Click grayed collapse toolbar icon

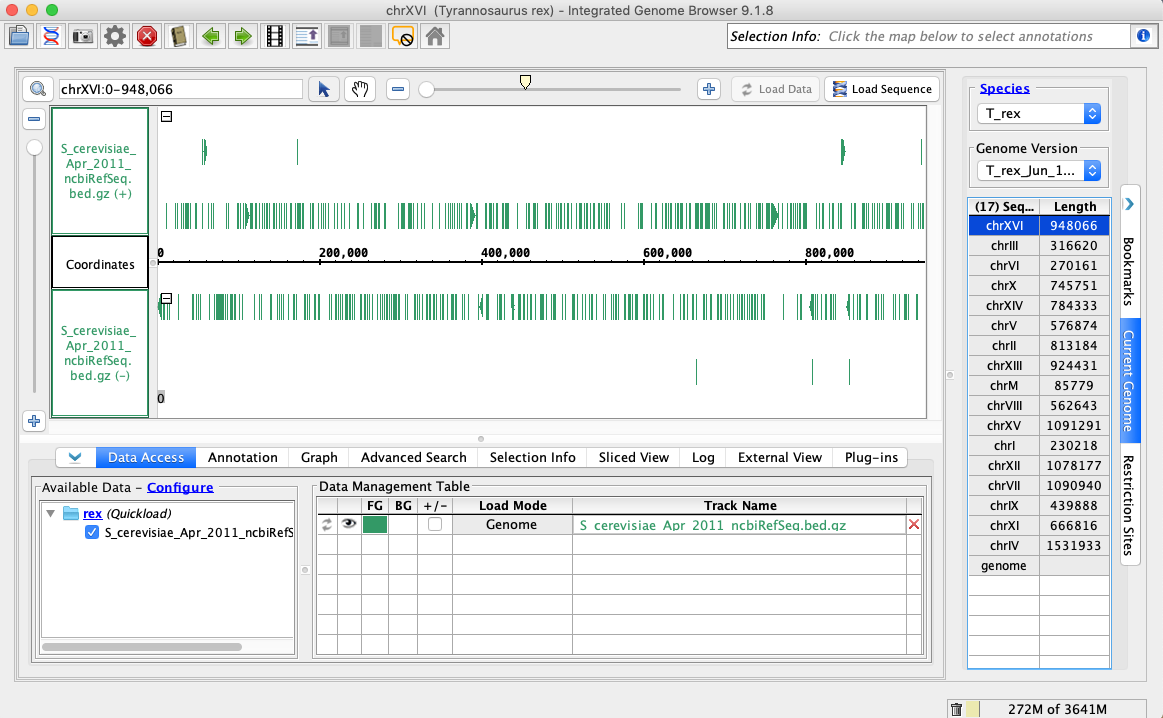[x=339, y=36]
